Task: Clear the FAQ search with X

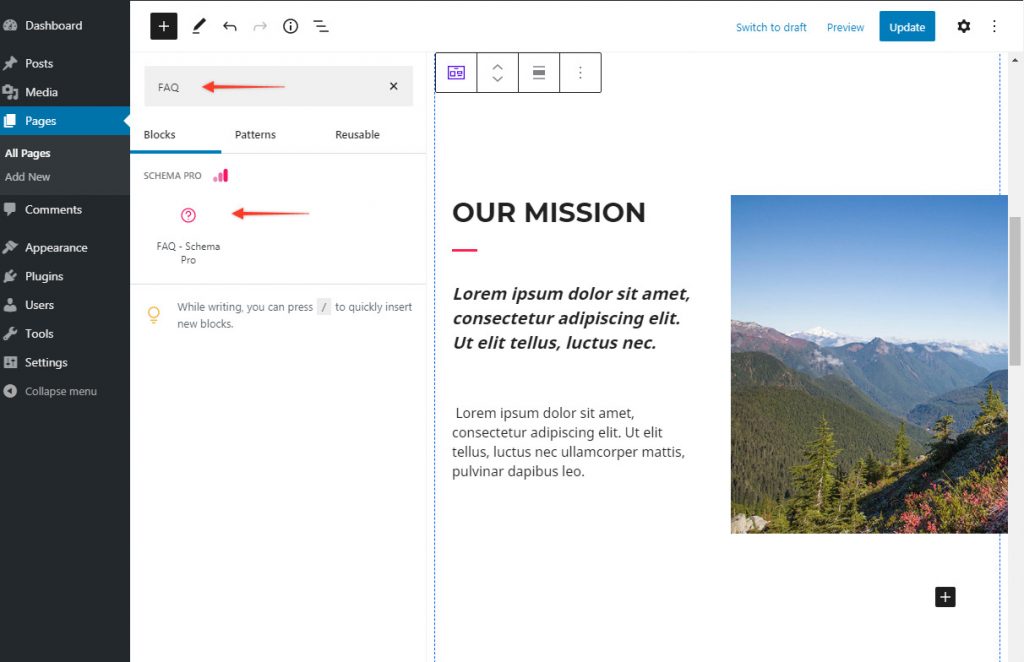Action: coord(393,87)
